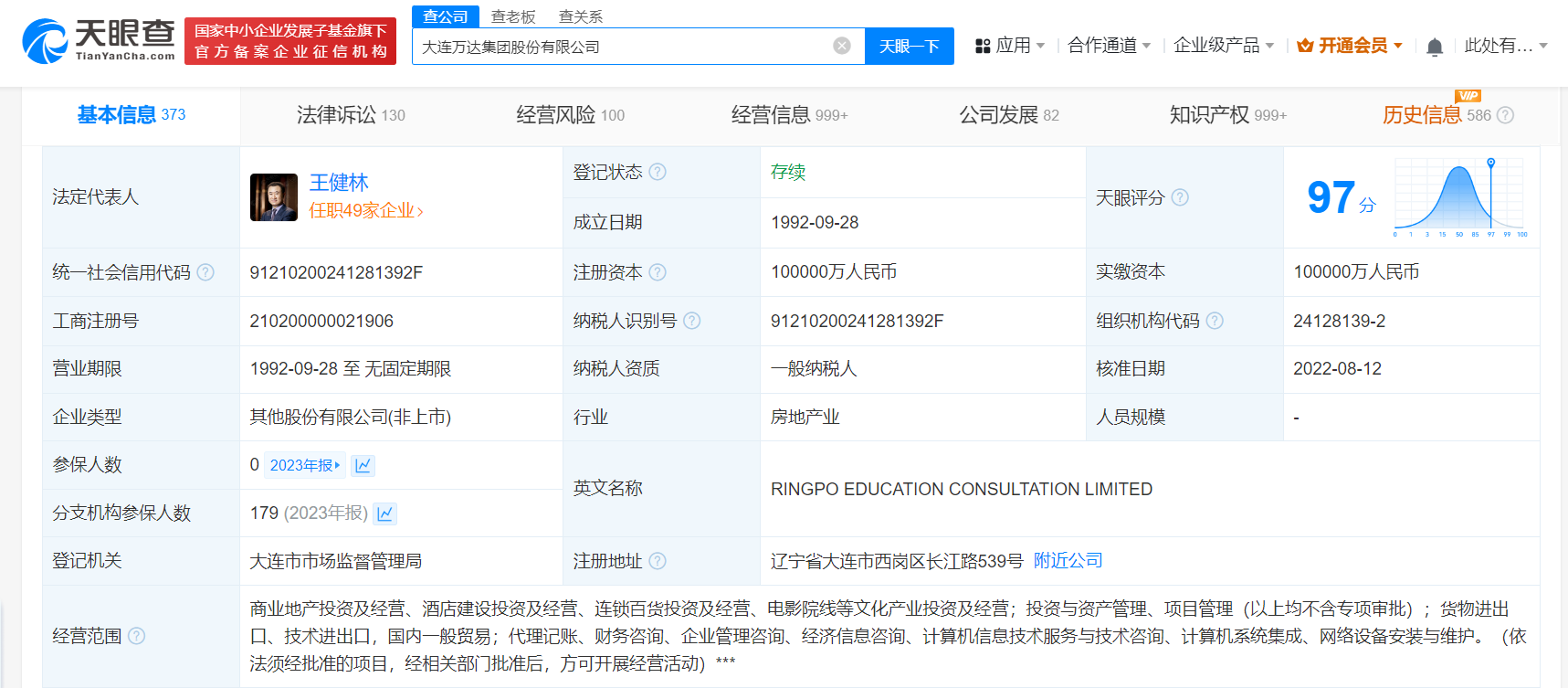Viewport: 1568px width, 688px height.
Task: Click help icon next to 登记状态
Action: (x=658, y=172)
